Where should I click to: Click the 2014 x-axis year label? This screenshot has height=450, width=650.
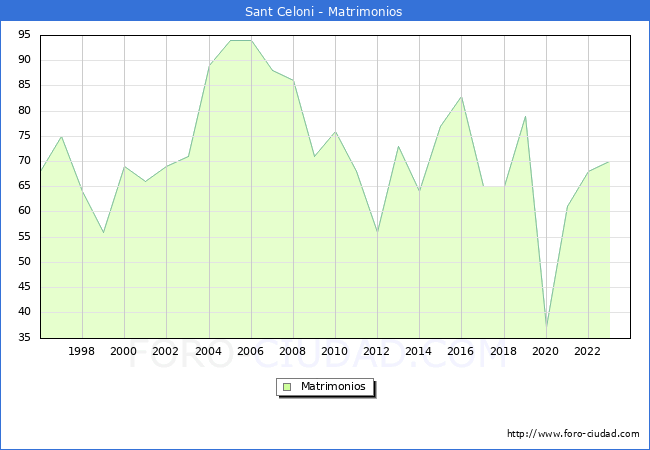[x=419, y=351]
